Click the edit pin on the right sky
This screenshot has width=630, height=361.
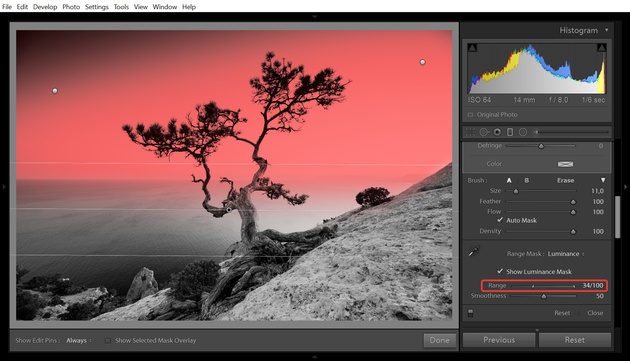pyautogui.click(x=423, y=62)
